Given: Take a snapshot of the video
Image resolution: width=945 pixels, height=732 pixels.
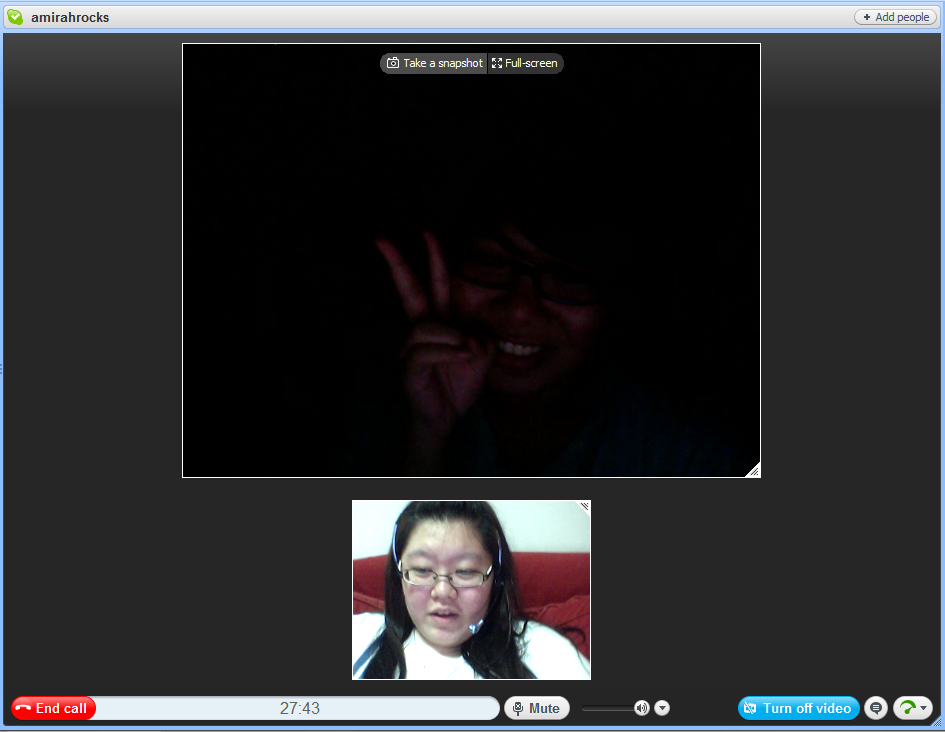Looking at the screenshot, I should tap(434, 63).
